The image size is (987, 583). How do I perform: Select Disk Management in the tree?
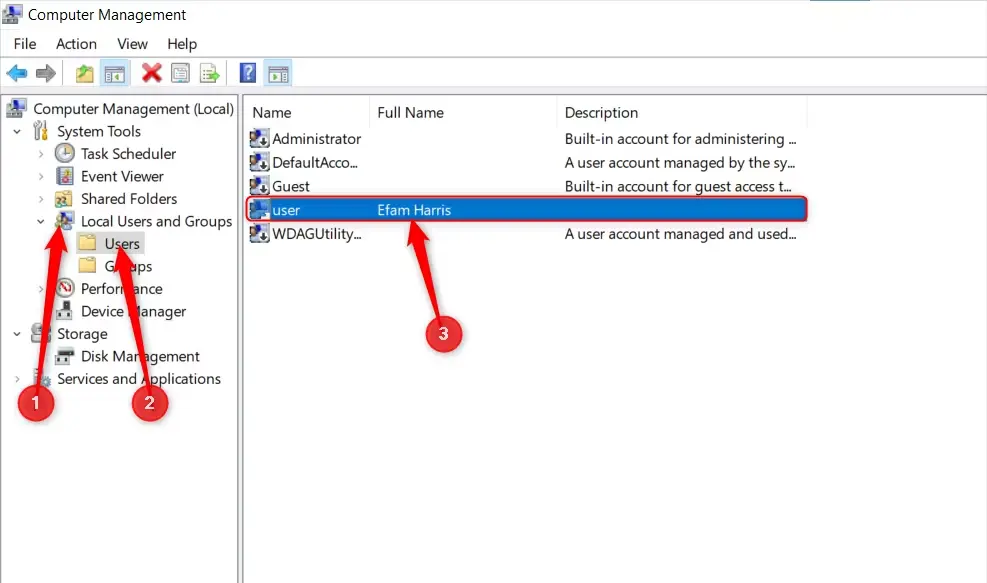[x=140, y=356]
